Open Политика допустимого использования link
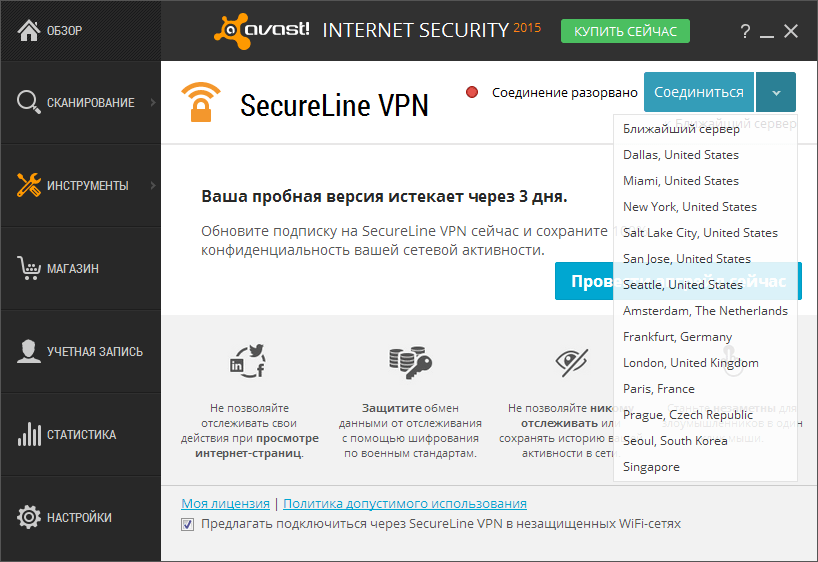818x562 pixels. pos(405,504)
